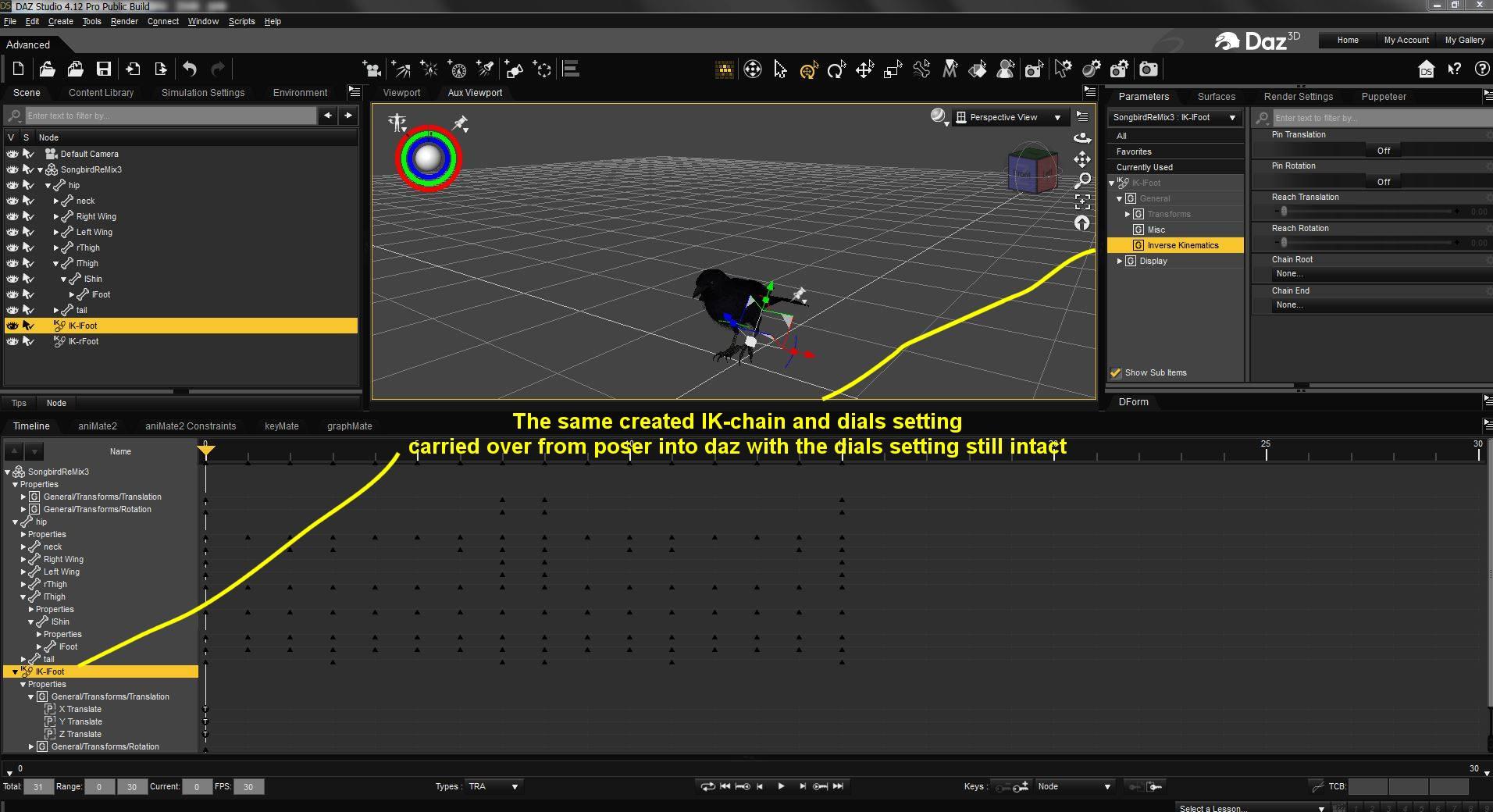This screenshot has width=1493, height=812.
Task: Click the What's This help cursor icon
Action: pos(1454,69)
